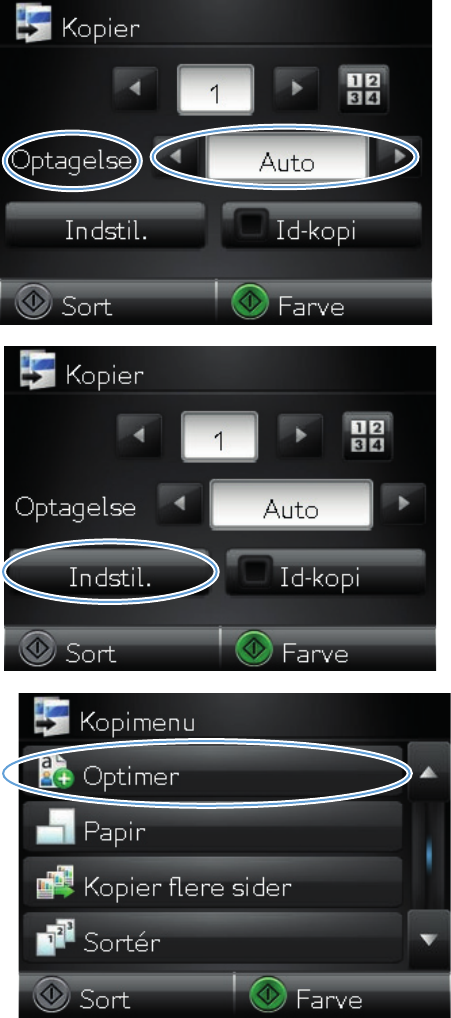Open Optimer menu item
This screenshot has height=1018, width=451.
coord(212,775)
